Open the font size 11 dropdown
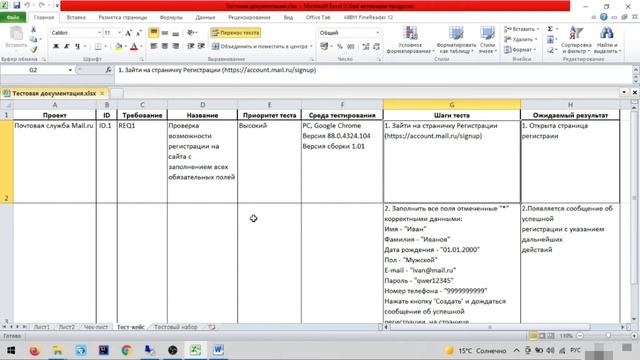Screen dimensions: 640x360 [119, 33]
